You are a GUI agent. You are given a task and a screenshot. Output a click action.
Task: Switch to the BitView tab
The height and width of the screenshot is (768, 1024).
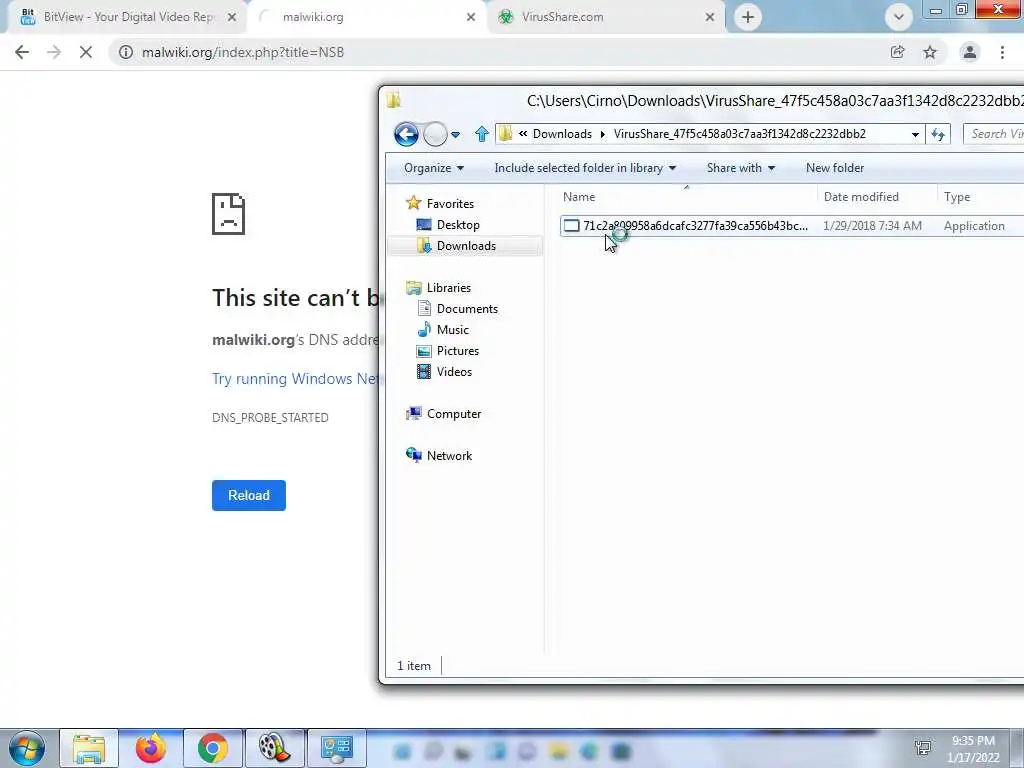click(128, 17)
